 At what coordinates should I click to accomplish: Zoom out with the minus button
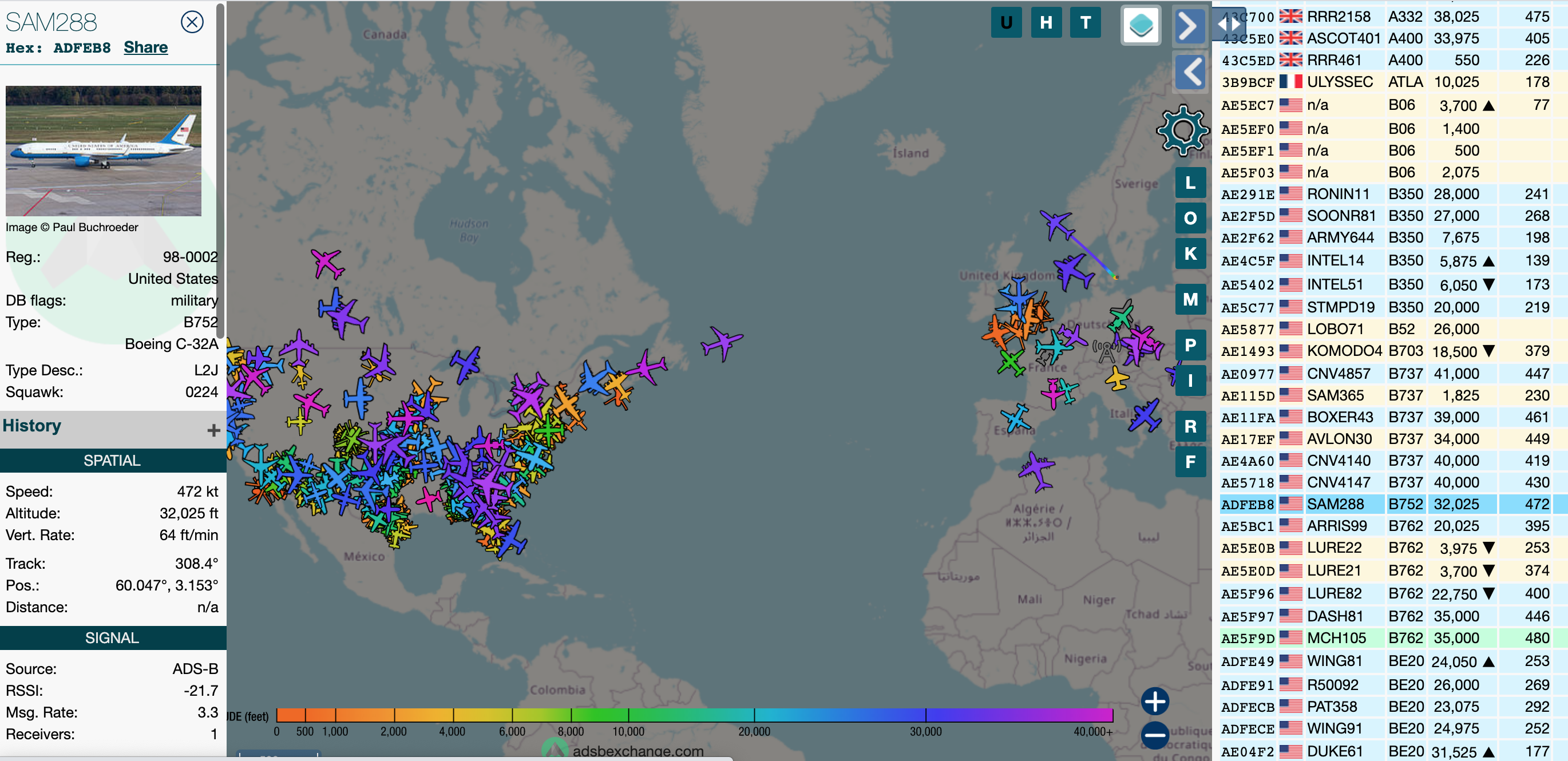coord(1155,735)
